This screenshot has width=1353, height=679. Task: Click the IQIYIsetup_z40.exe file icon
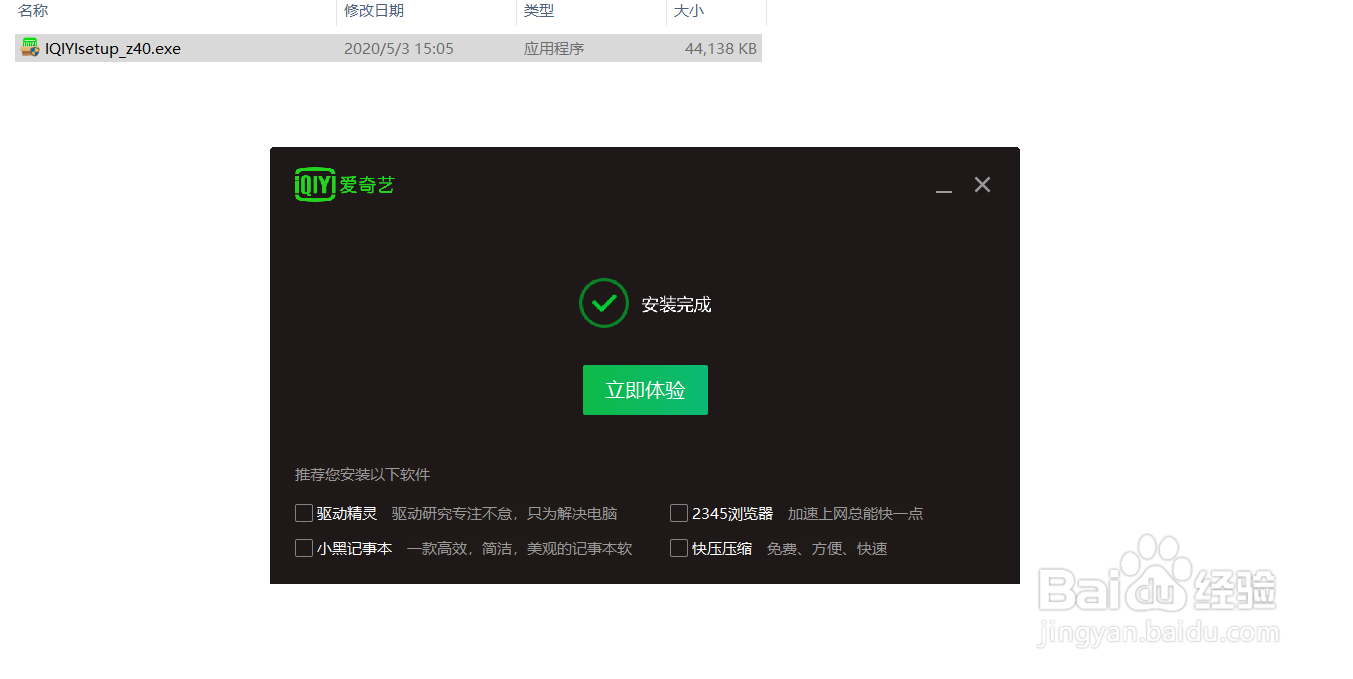(x=30, y=48)
